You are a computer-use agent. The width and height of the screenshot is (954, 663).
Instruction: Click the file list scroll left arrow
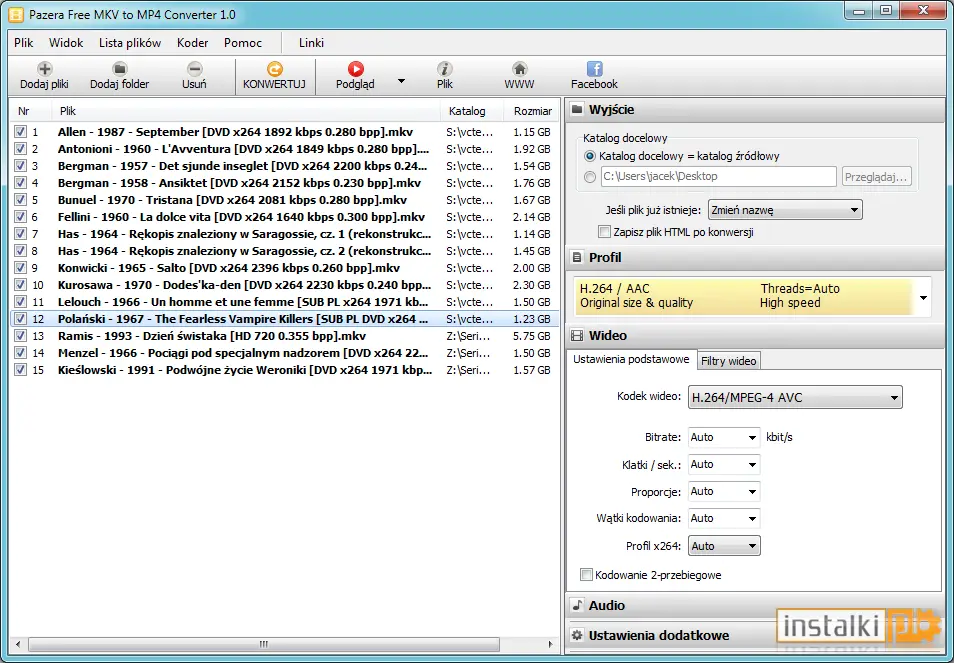click(18, 644)
